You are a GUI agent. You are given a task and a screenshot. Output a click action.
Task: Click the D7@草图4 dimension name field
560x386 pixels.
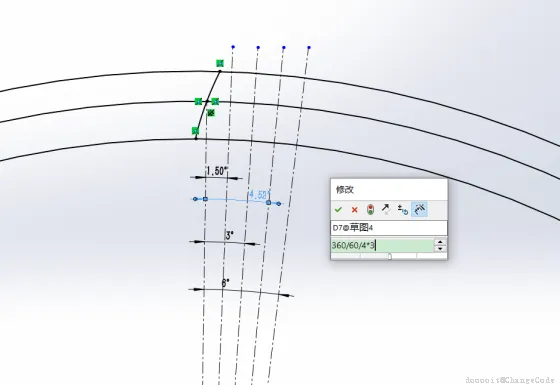(x=389, y=228)
